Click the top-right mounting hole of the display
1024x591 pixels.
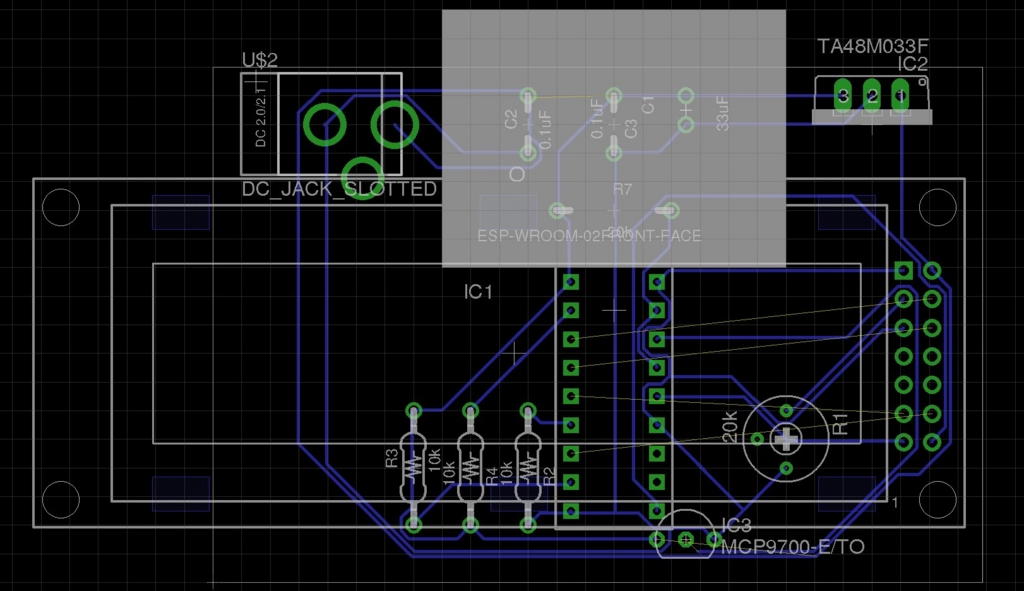pyautogui.click(x=937, y=208)
